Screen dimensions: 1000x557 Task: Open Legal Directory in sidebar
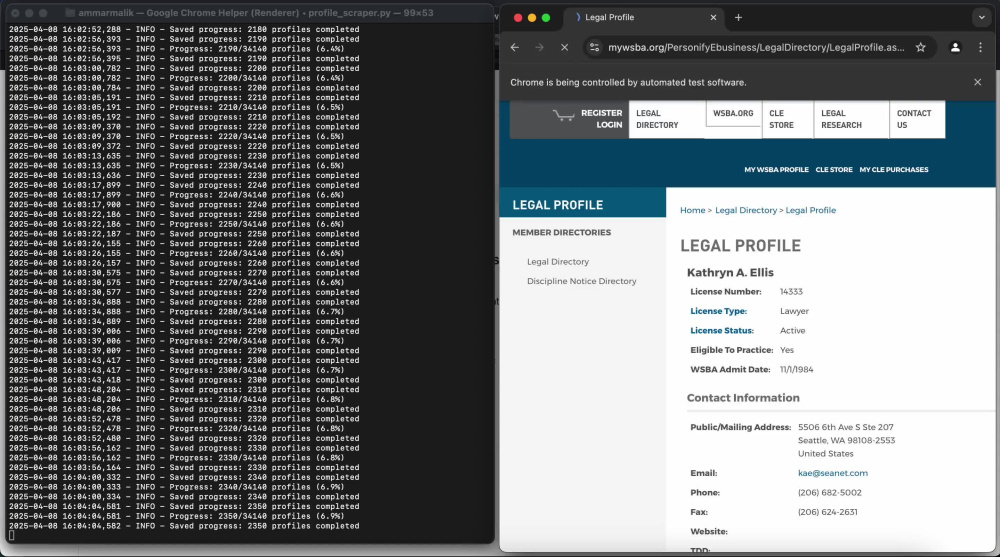click(x=557, y=262)
